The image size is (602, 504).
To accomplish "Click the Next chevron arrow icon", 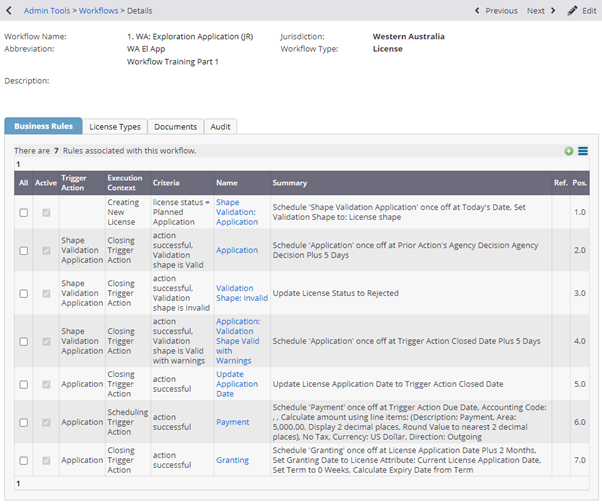I will point(553,10).
